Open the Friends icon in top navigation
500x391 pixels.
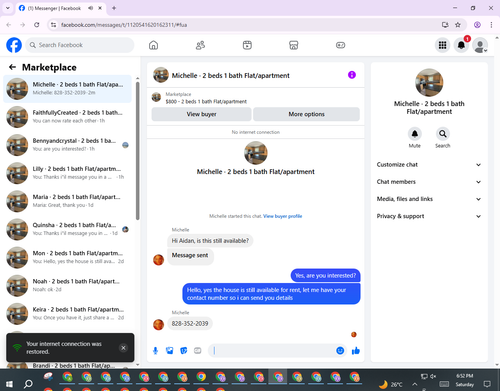coord(200,45)
